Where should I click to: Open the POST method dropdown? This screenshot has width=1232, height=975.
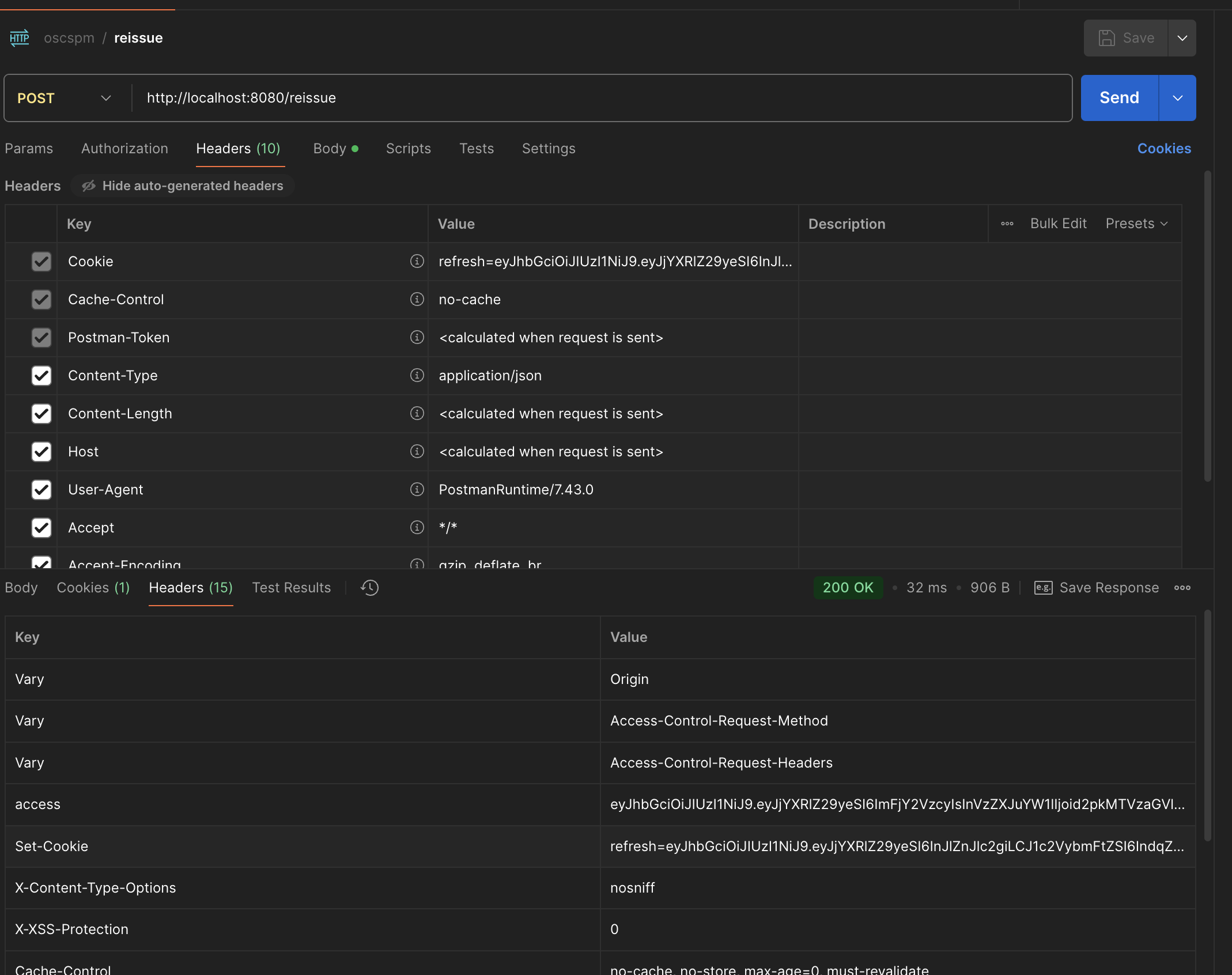[x=65, y=98]
